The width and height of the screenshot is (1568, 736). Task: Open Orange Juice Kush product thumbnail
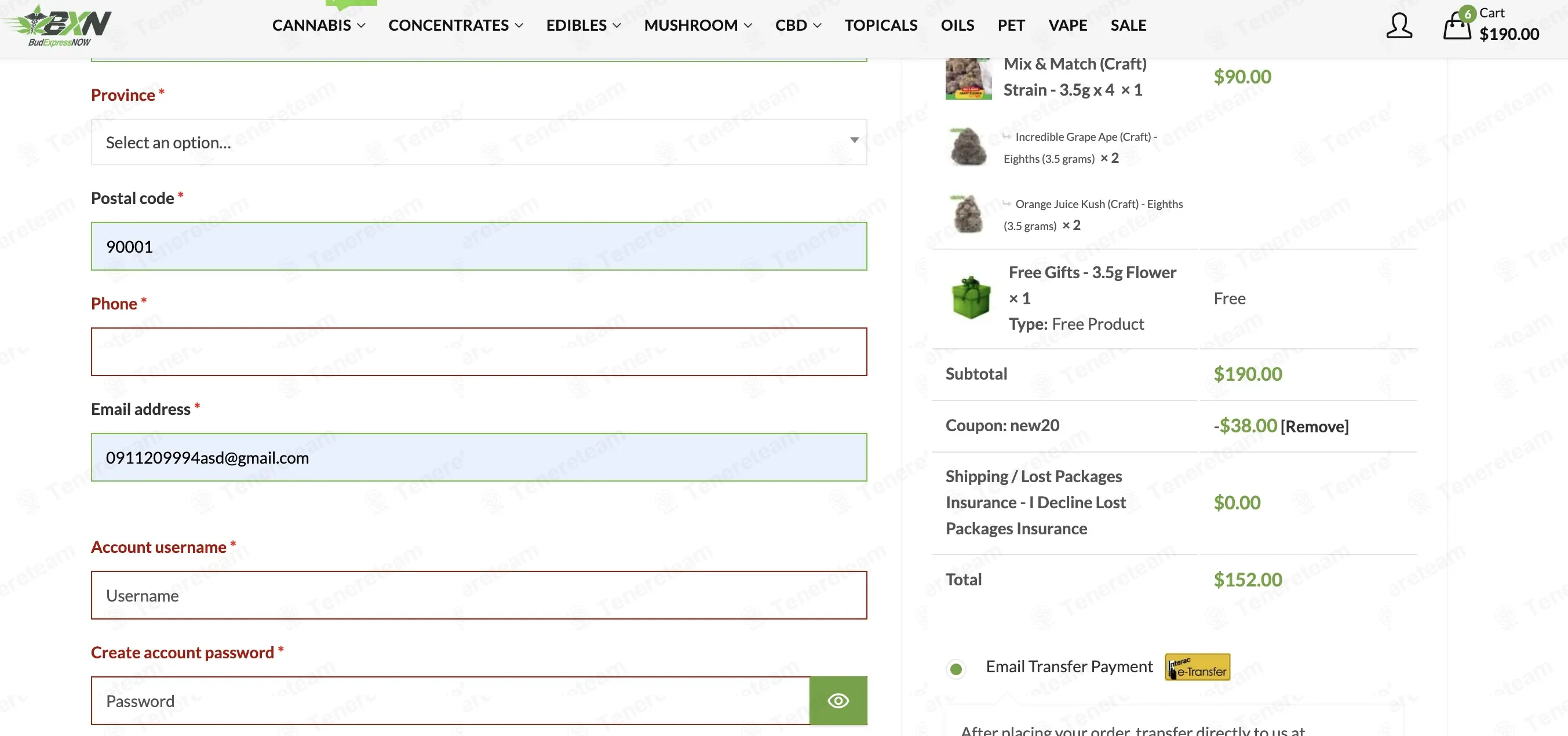tap(968, 214)
